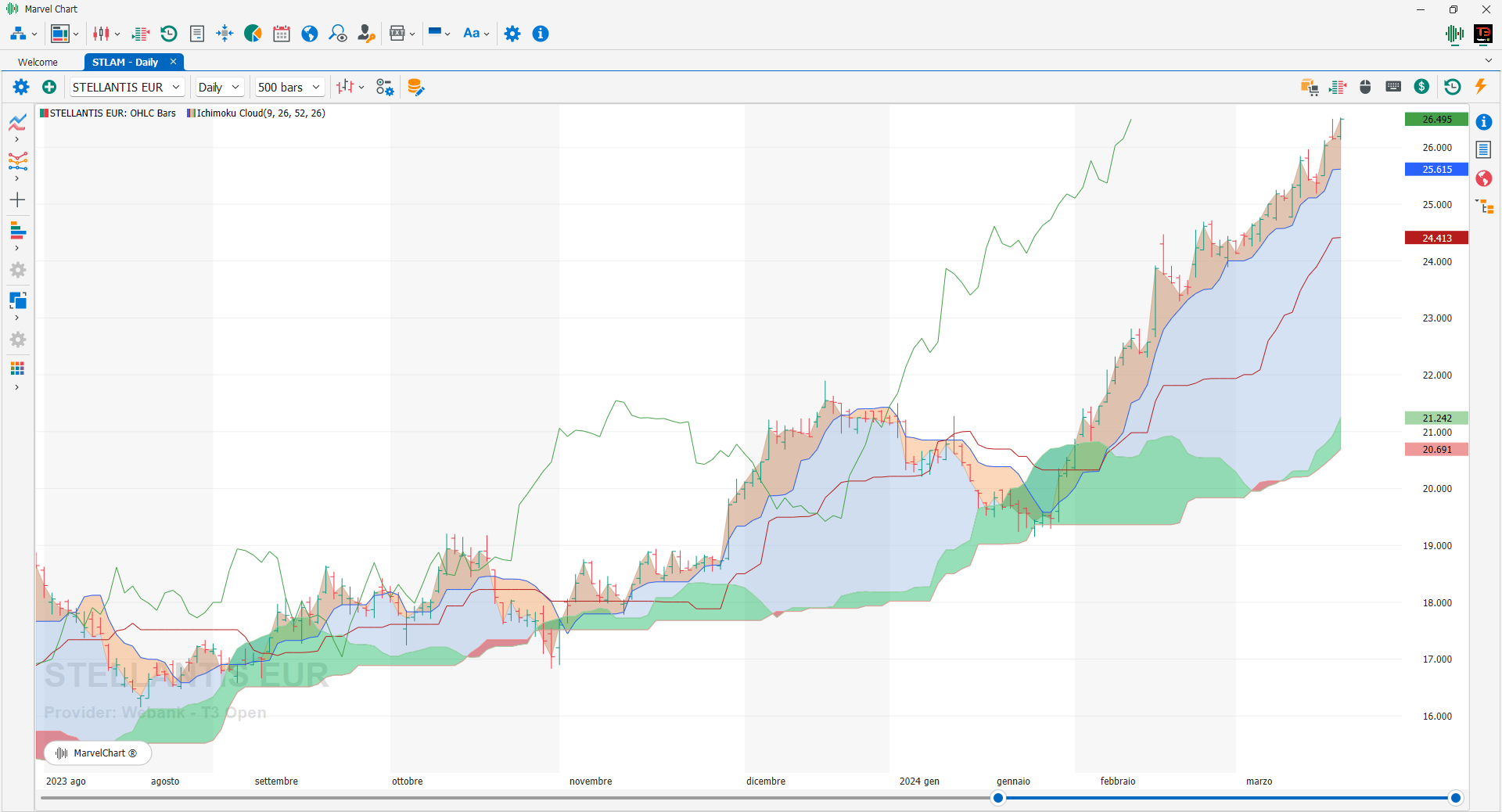Toggle the mouse trading icon

1365,87
